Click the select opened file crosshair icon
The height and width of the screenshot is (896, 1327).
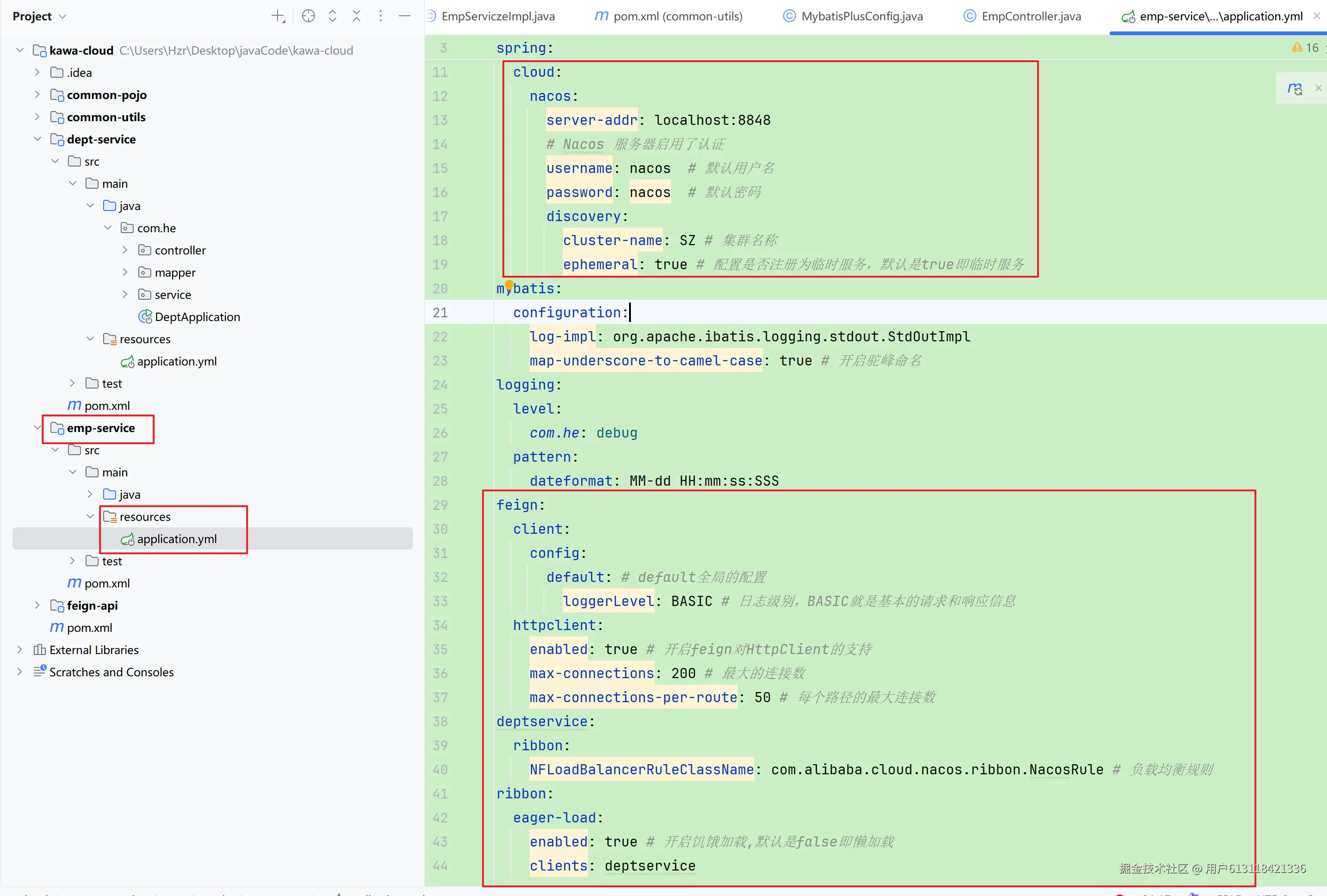point(309,16)
